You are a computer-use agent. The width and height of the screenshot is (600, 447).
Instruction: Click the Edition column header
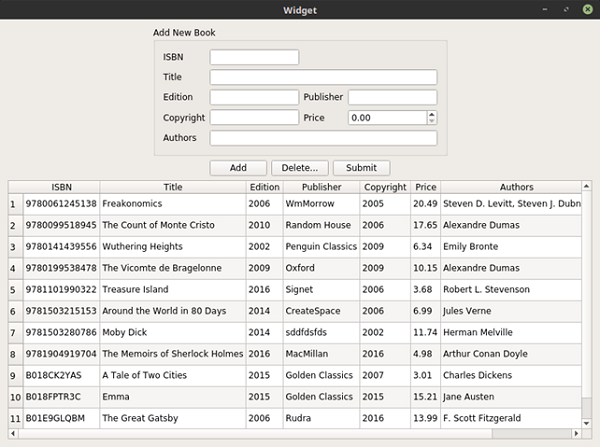[264, 187]
